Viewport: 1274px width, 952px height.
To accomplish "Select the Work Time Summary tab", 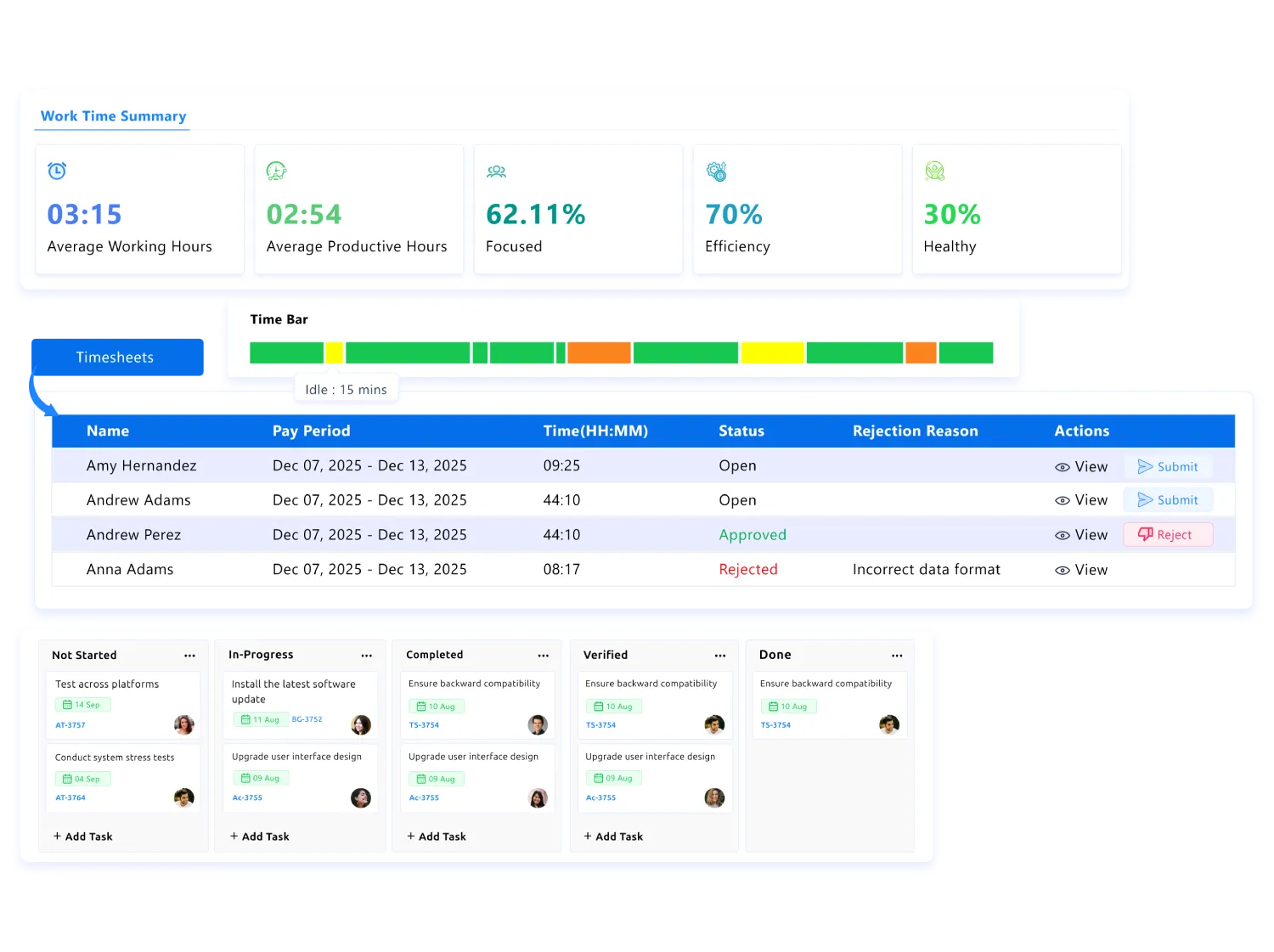I will coord(113,115).
